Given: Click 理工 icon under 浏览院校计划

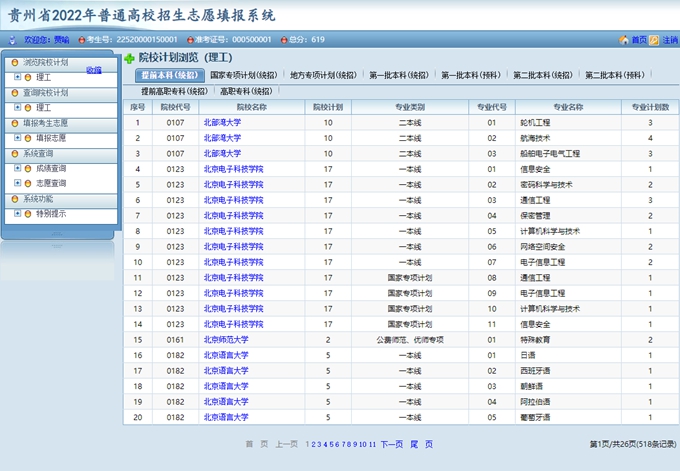Looking at the screenshot, I should coord(28,78).
